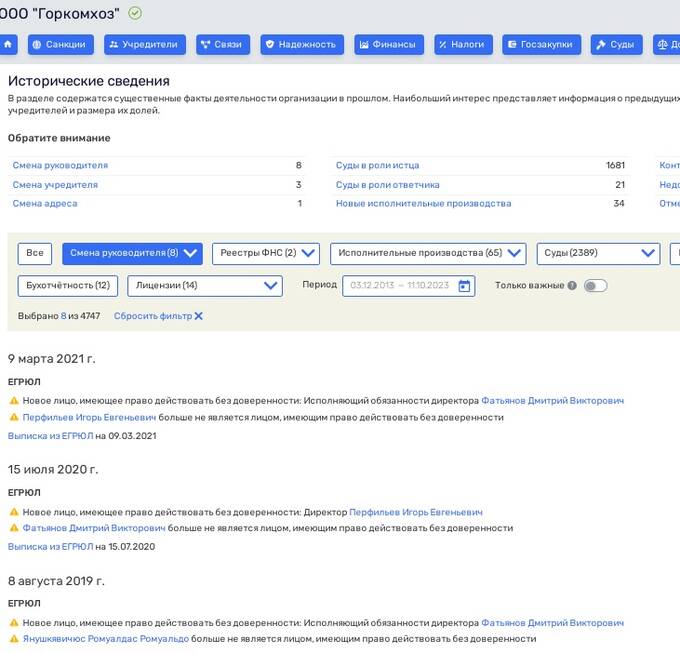
Task: Click warning icon beside Янушкявичюс entry
Action: click(14, 639)
